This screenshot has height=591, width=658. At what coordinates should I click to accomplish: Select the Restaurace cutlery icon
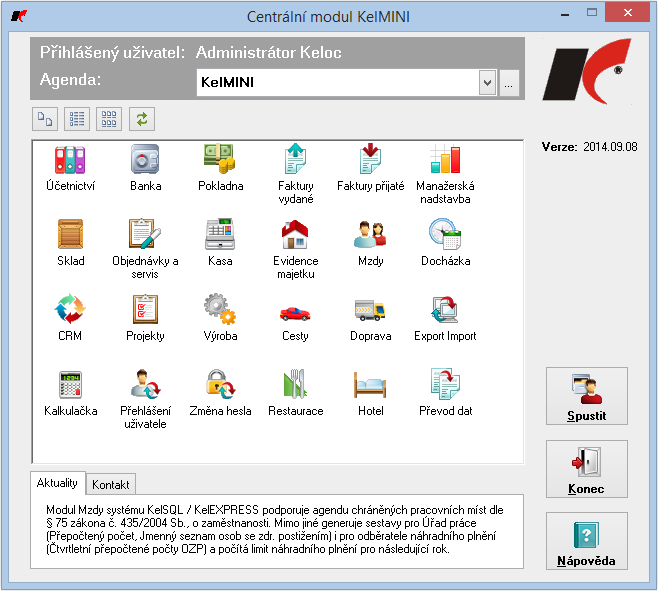[x=295, y=393]
